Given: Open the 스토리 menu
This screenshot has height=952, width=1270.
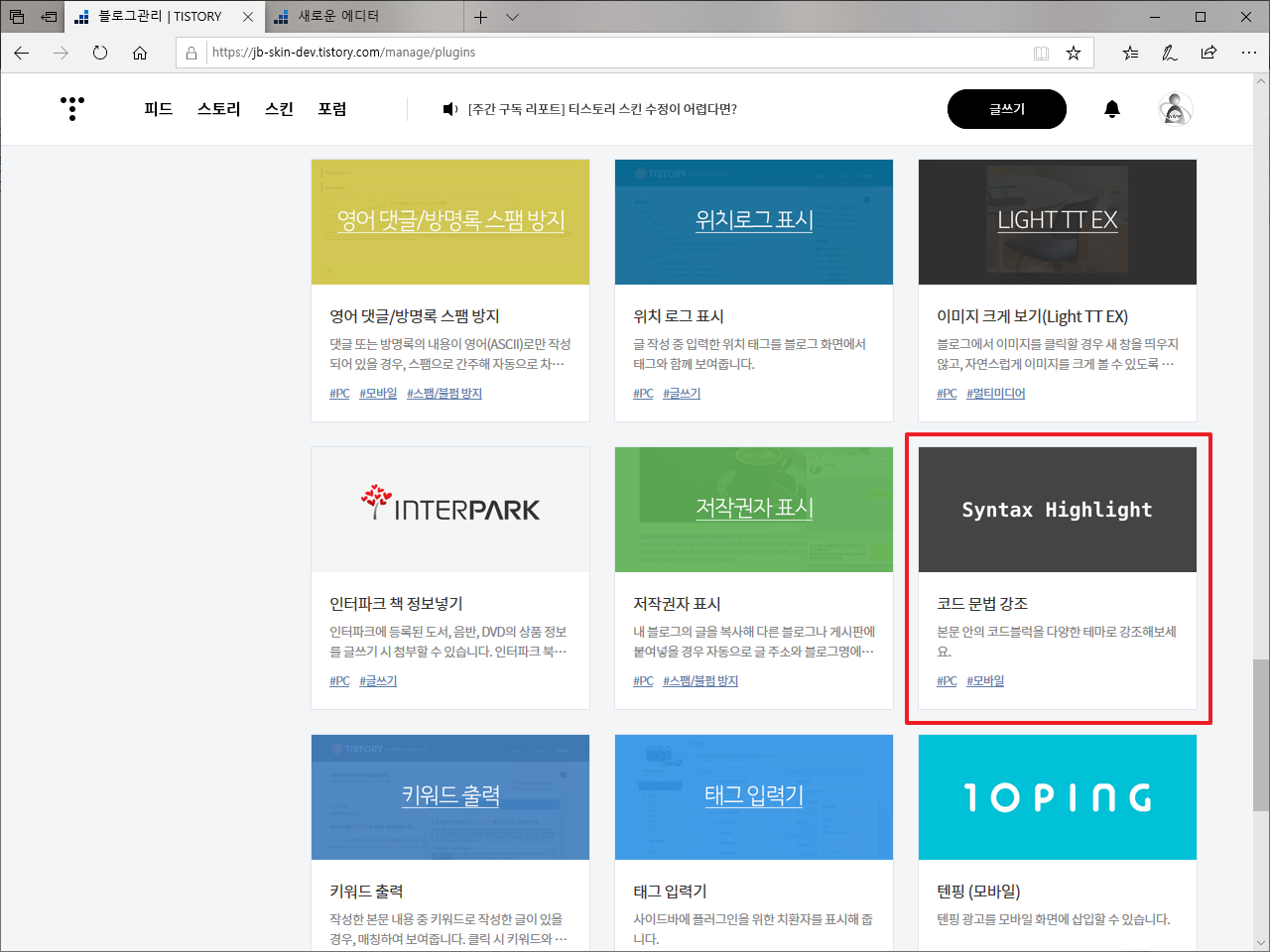Looking at the screenshot, I should 219,109.
